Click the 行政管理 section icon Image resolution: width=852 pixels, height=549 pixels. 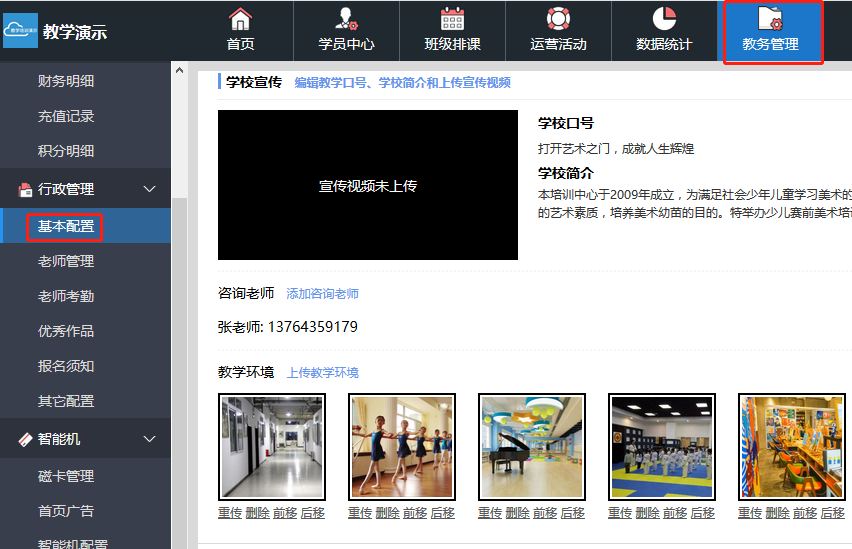pyautogui.click(x=25, y=189)
